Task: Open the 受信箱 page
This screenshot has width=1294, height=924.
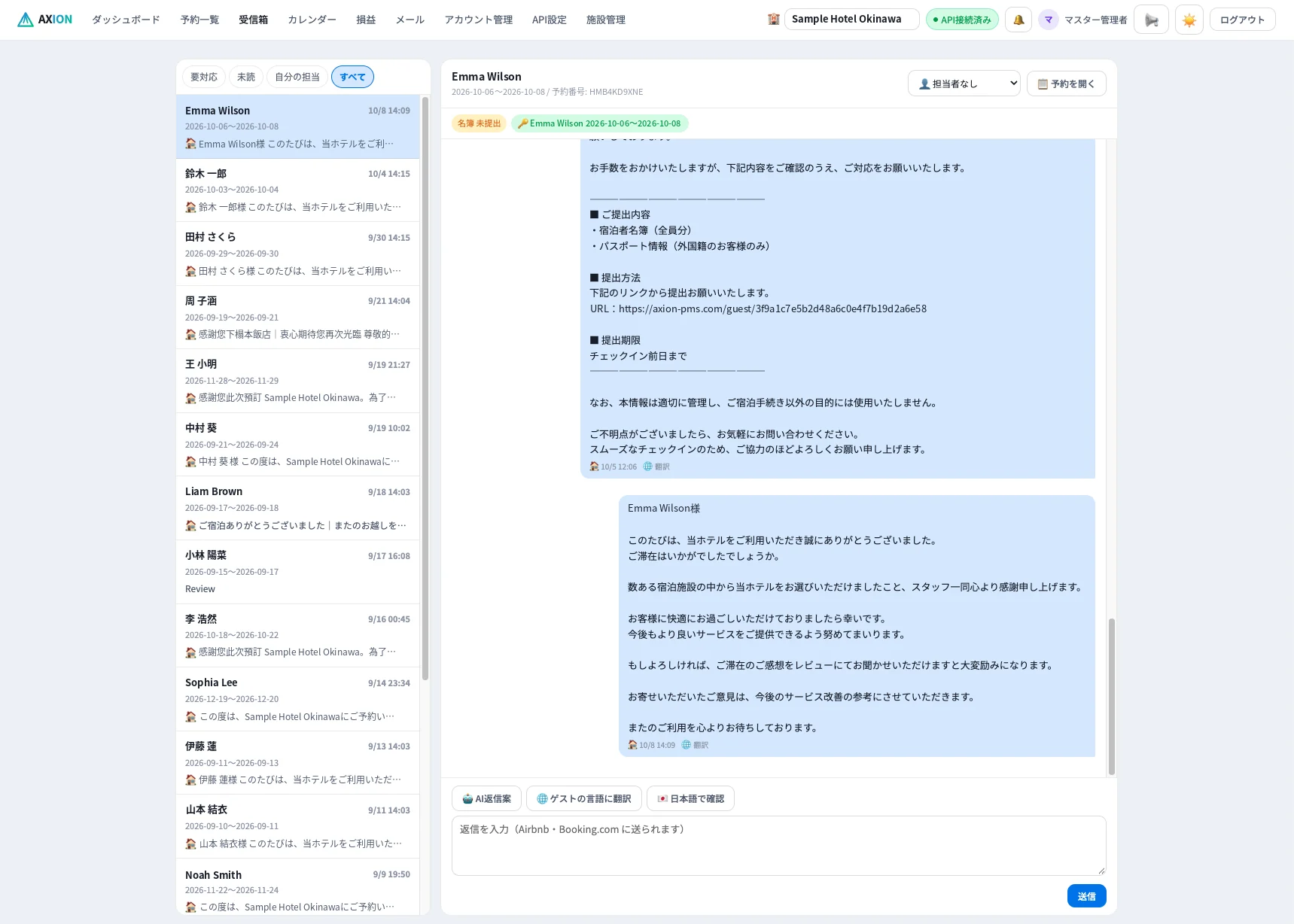Action: [x=253, y=20]
